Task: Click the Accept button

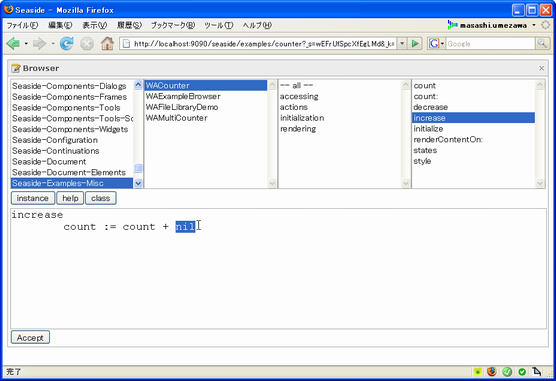Action: [30, 338]
